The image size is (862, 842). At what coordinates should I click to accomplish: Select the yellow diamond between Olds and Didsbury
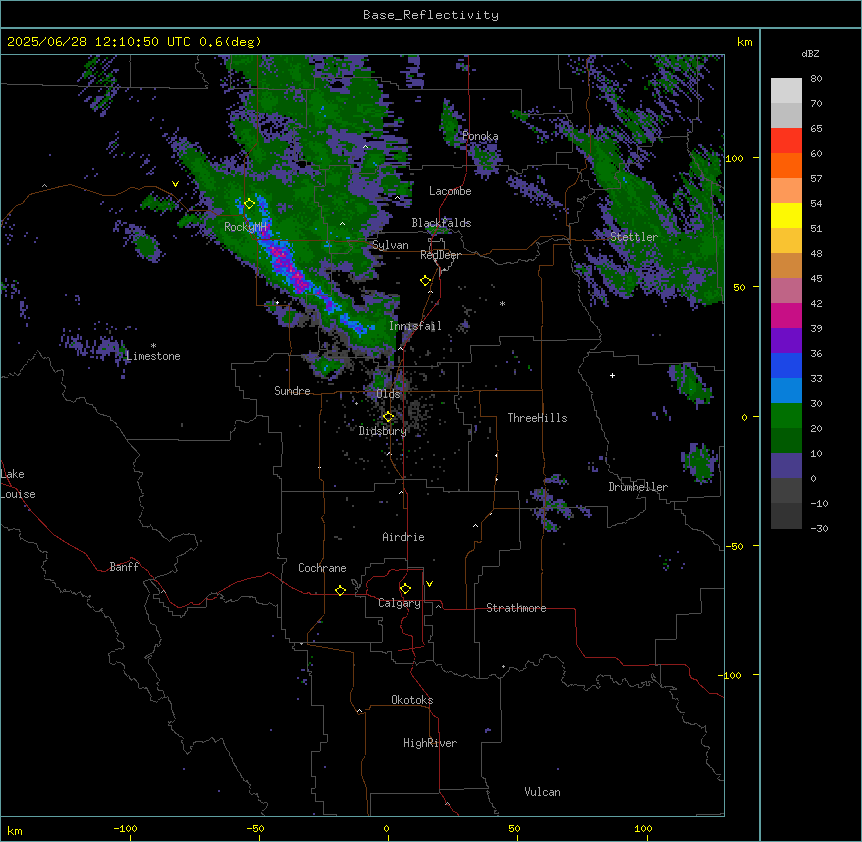[388, 417]
